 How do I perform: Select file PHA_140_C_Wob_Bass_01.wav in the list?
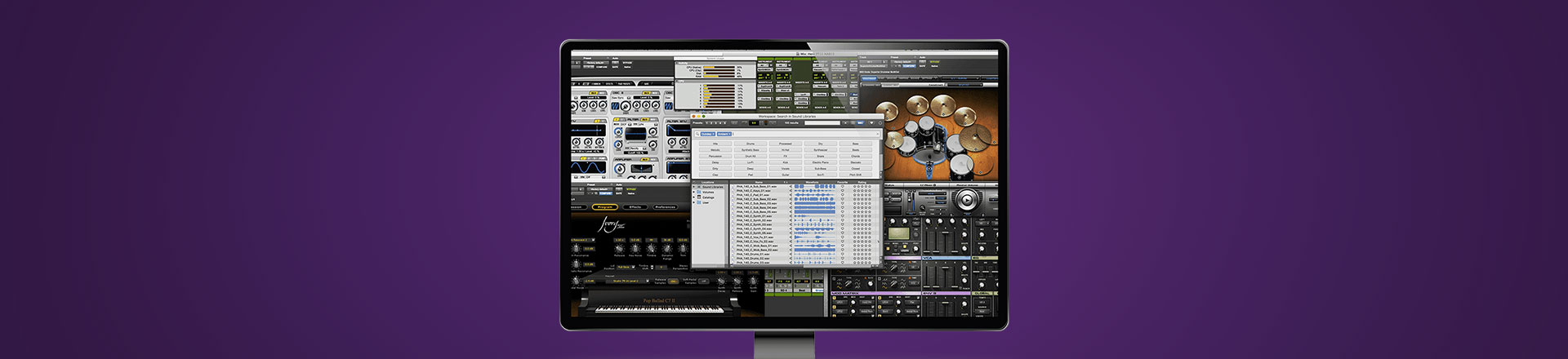click(757, 246)
